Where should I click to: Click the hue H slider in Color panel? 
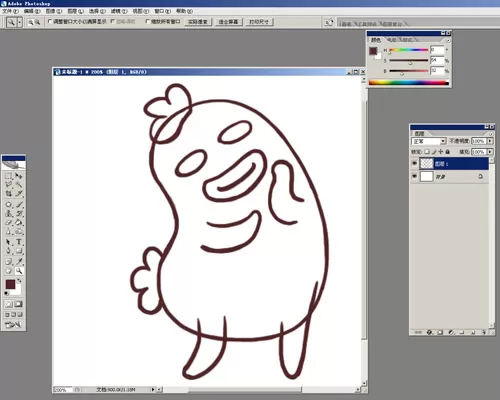point(409,50)
